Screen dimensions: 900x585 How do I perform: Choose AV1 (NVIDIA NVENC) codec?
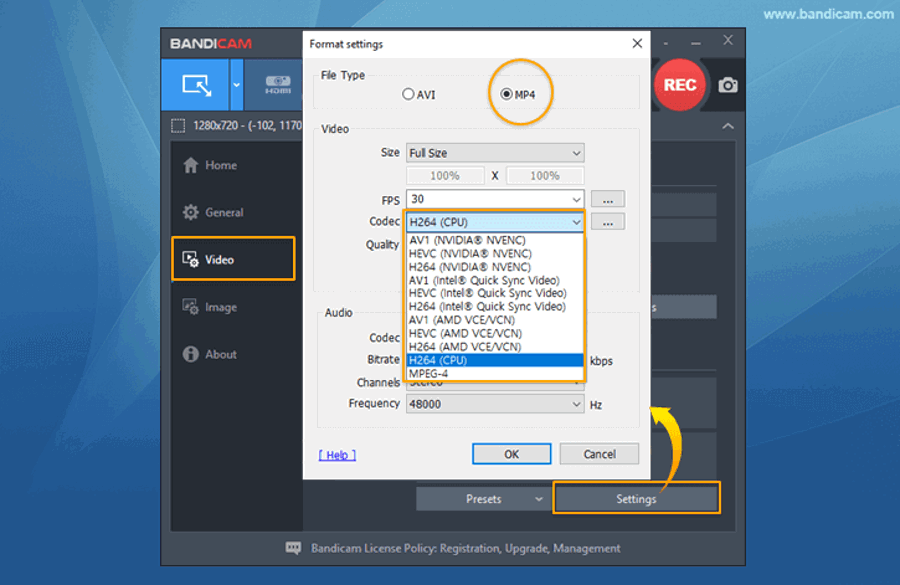coord(495,240)
